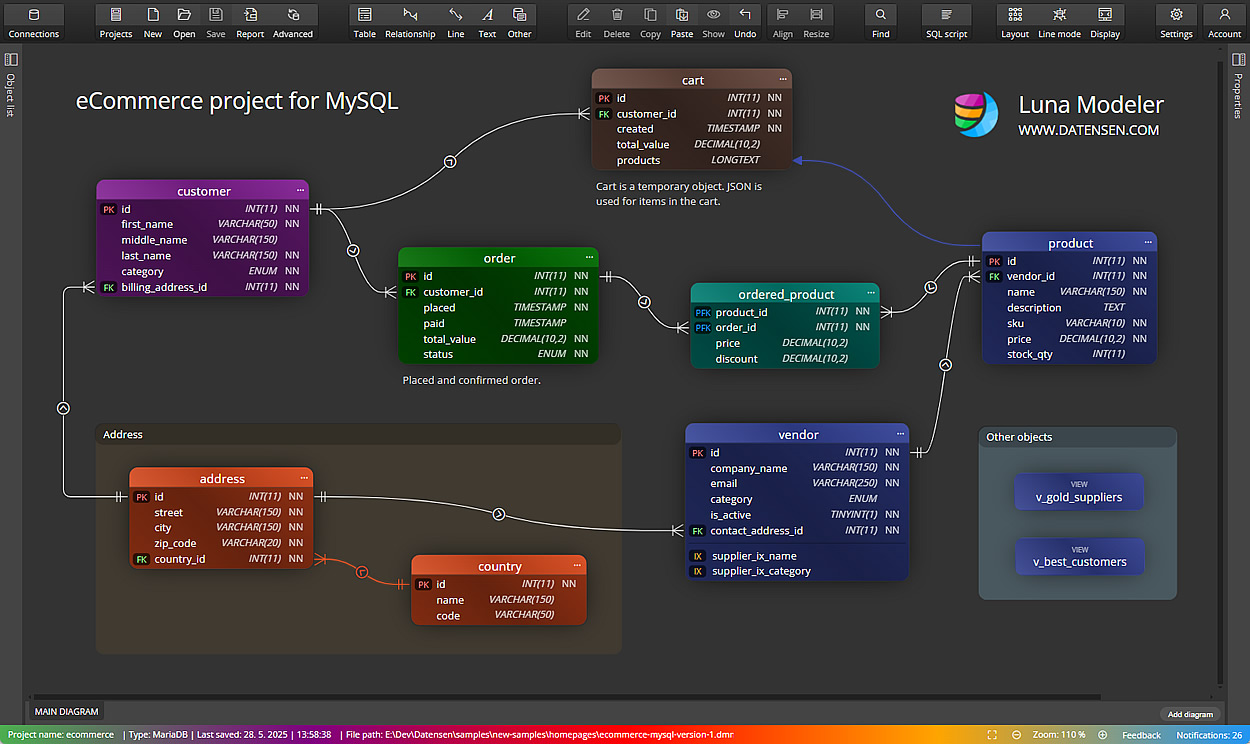
Task: Open the Display options
Action: [1105, 22]
